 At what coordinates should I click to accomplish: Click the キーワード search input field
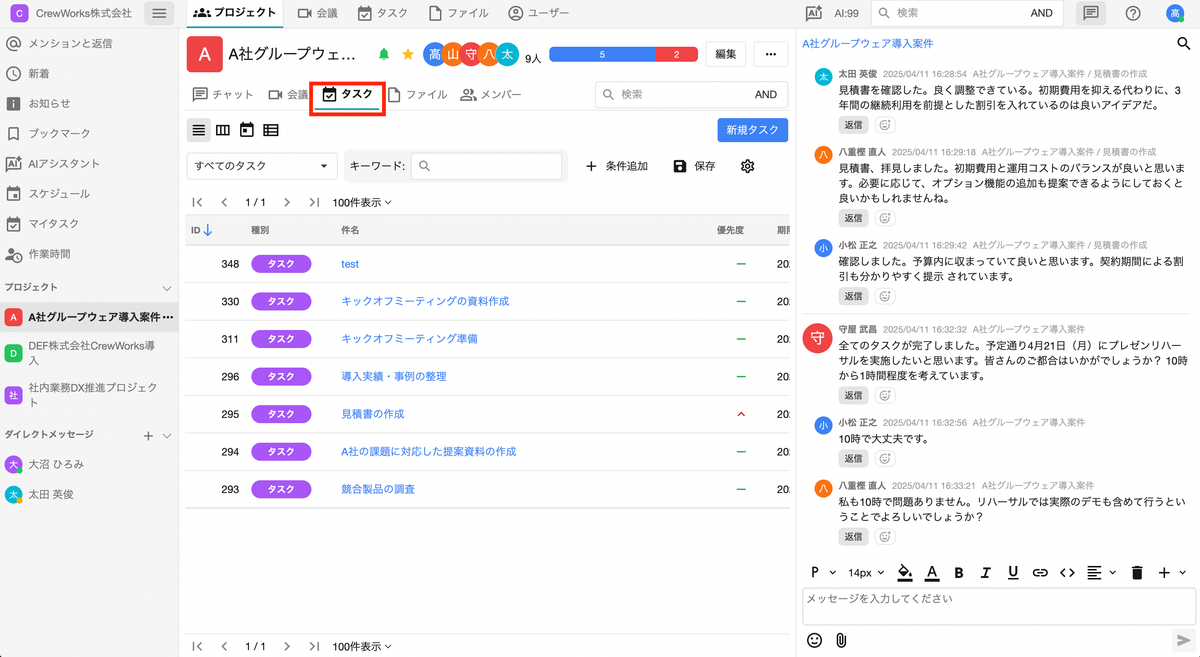486,166
